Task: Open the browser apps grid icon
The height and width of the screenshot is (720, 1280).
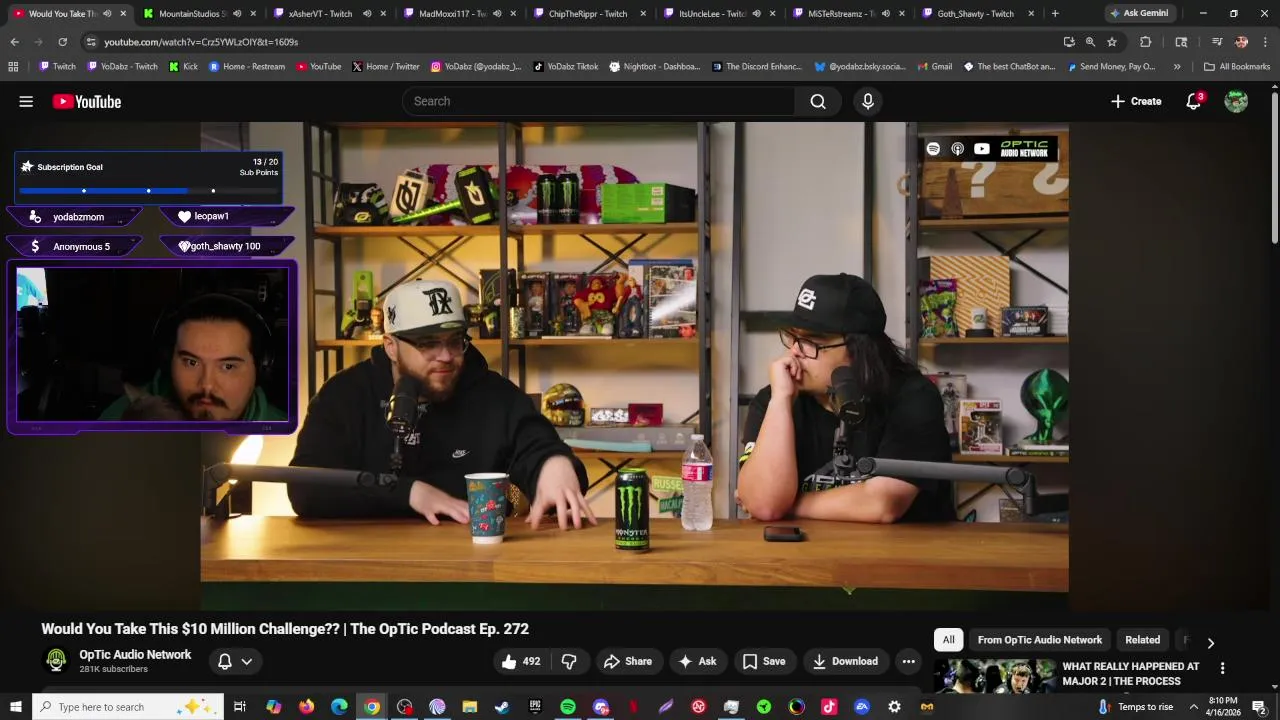Action: pyautogui.click(x=13, y=67)
